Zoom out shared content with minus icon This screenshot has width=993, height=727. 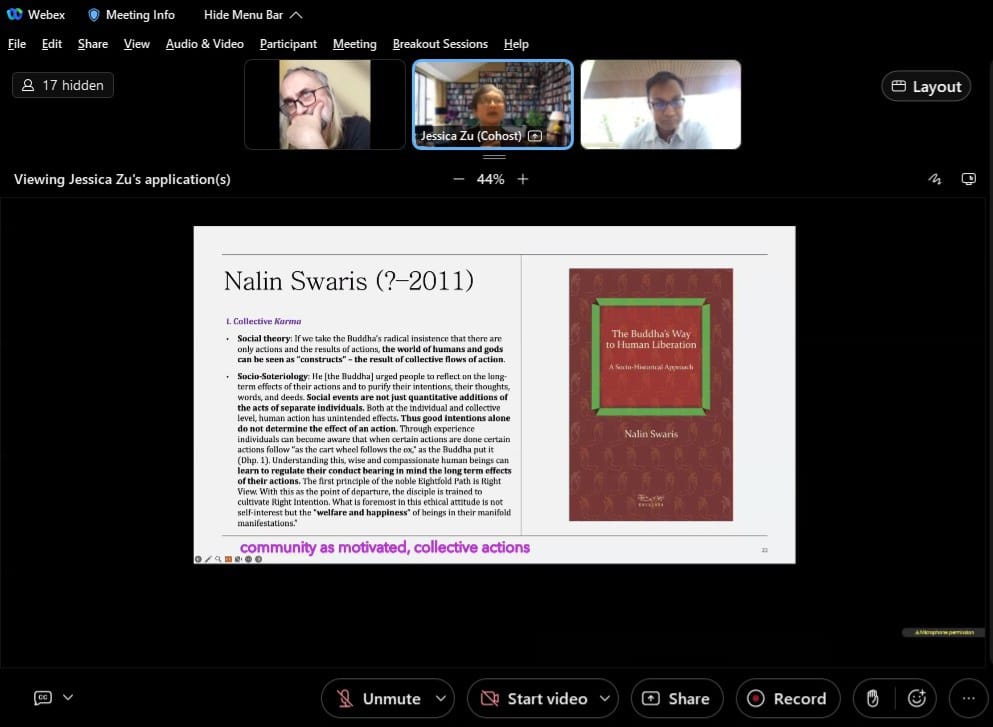click(458, 179)
